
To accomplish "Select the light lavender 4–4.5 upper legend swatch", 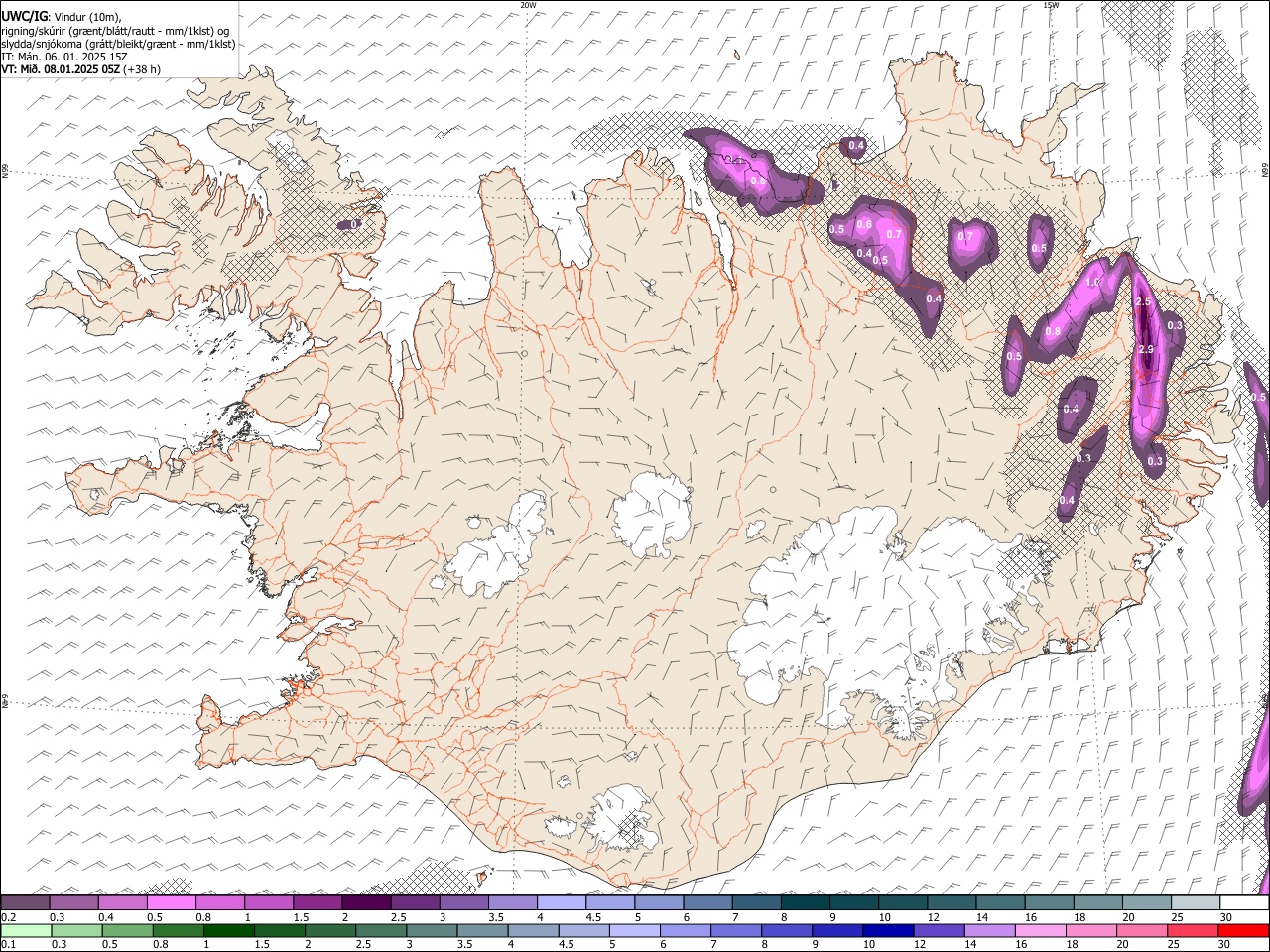I will coord(561,902).
